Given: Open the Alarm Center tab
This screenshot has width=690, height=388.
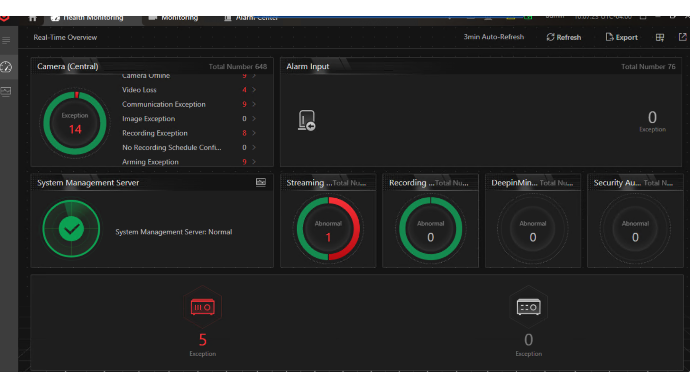Looking at the screenshot, I should click(251, 18).
